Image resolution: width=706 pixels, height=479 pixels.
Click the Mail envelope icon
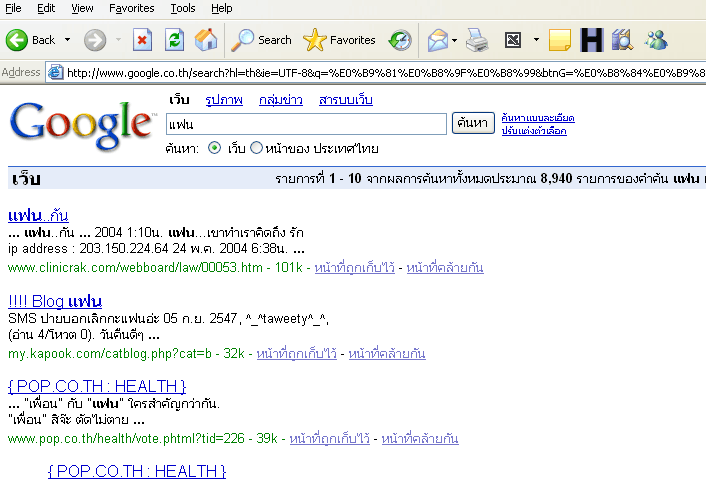tap(438, 40)
